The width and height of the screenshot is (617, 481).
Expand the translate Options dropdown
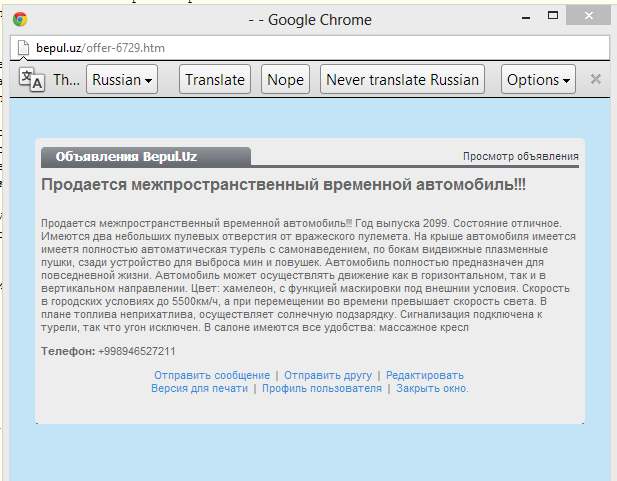click(539, 80)
